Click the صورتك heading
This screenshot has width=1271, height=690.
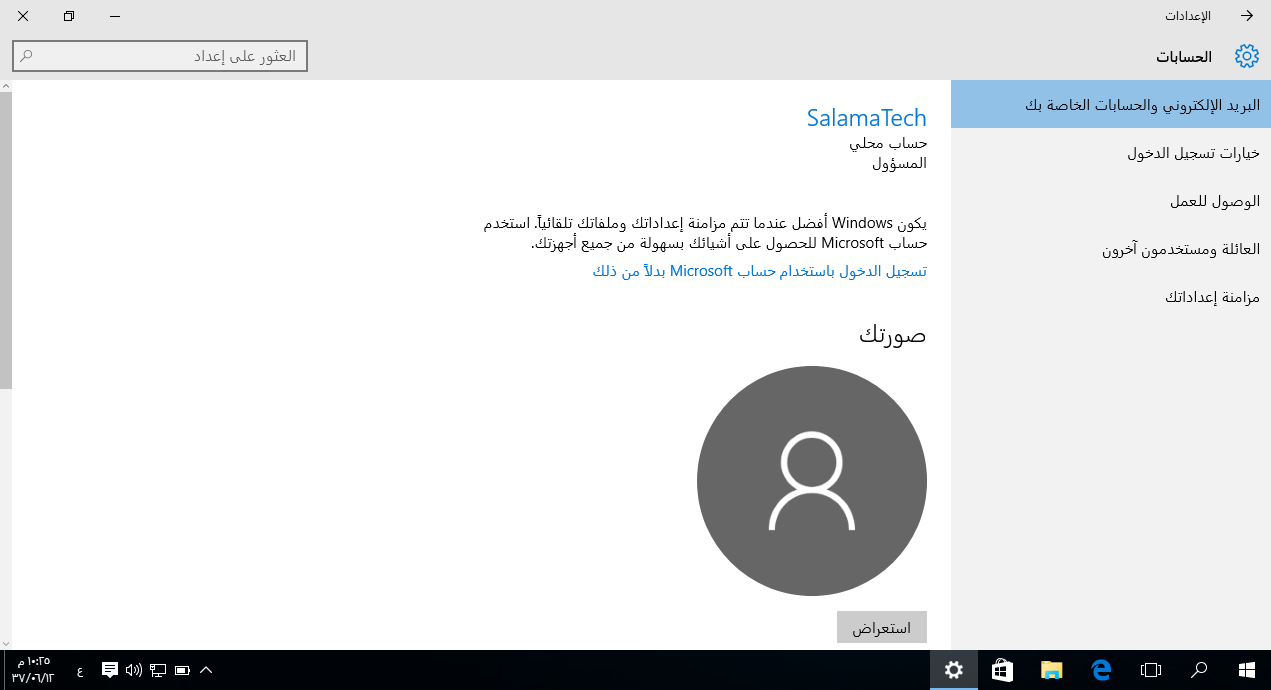pos(892,334)
